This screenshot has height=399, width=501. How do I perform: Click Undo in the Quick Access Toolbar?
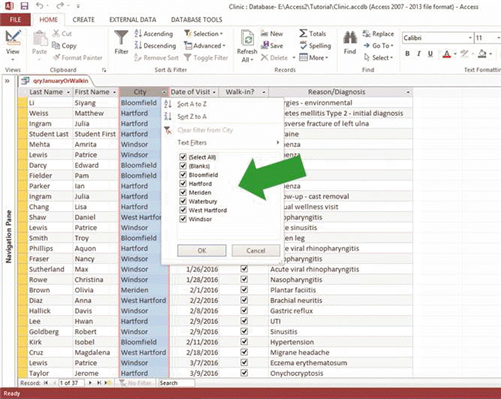pyautogui.click(x=39, y=6)
